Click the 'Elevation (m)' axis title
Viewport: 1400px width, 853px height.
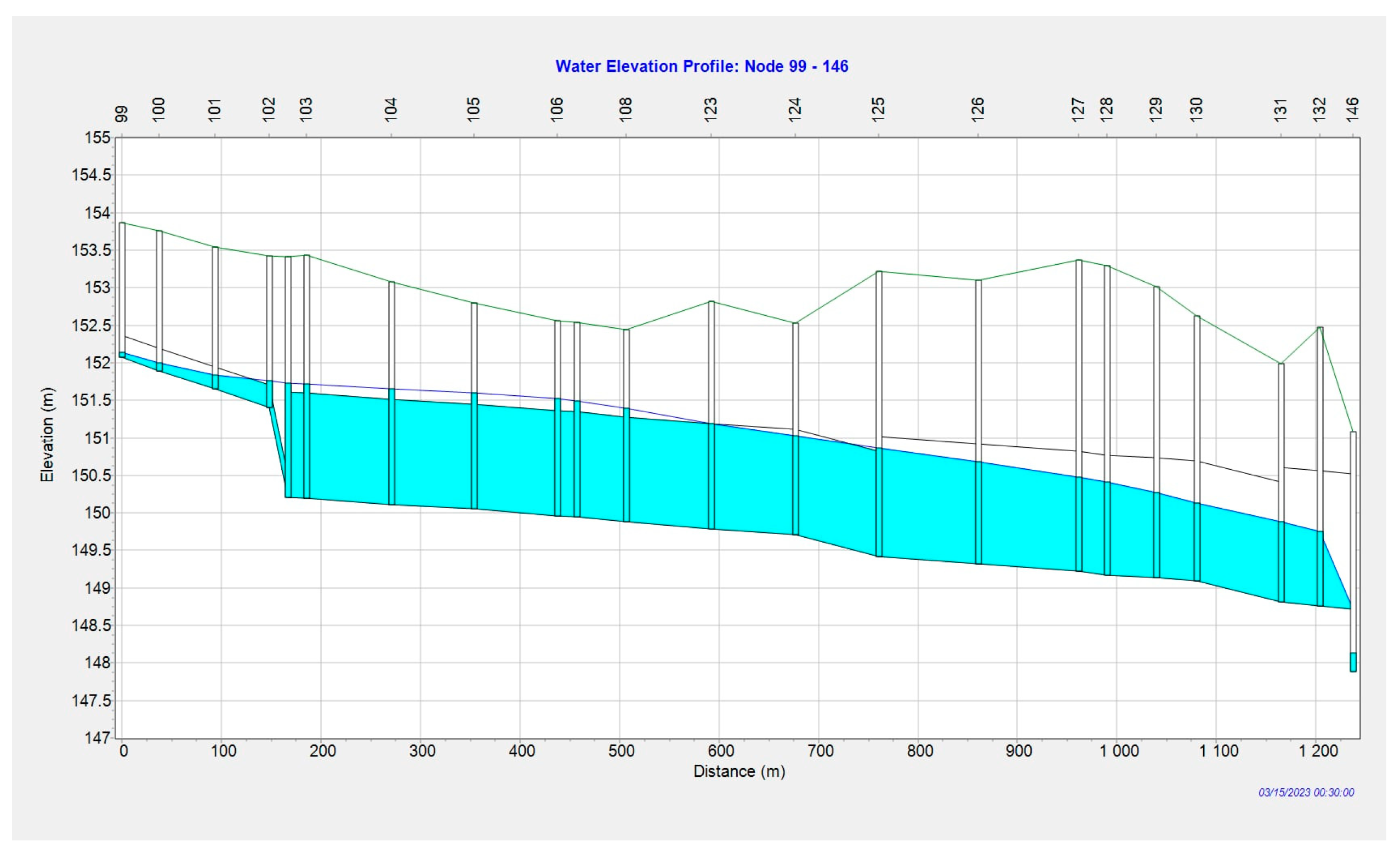pyautogui.click(x=47, y=435)
